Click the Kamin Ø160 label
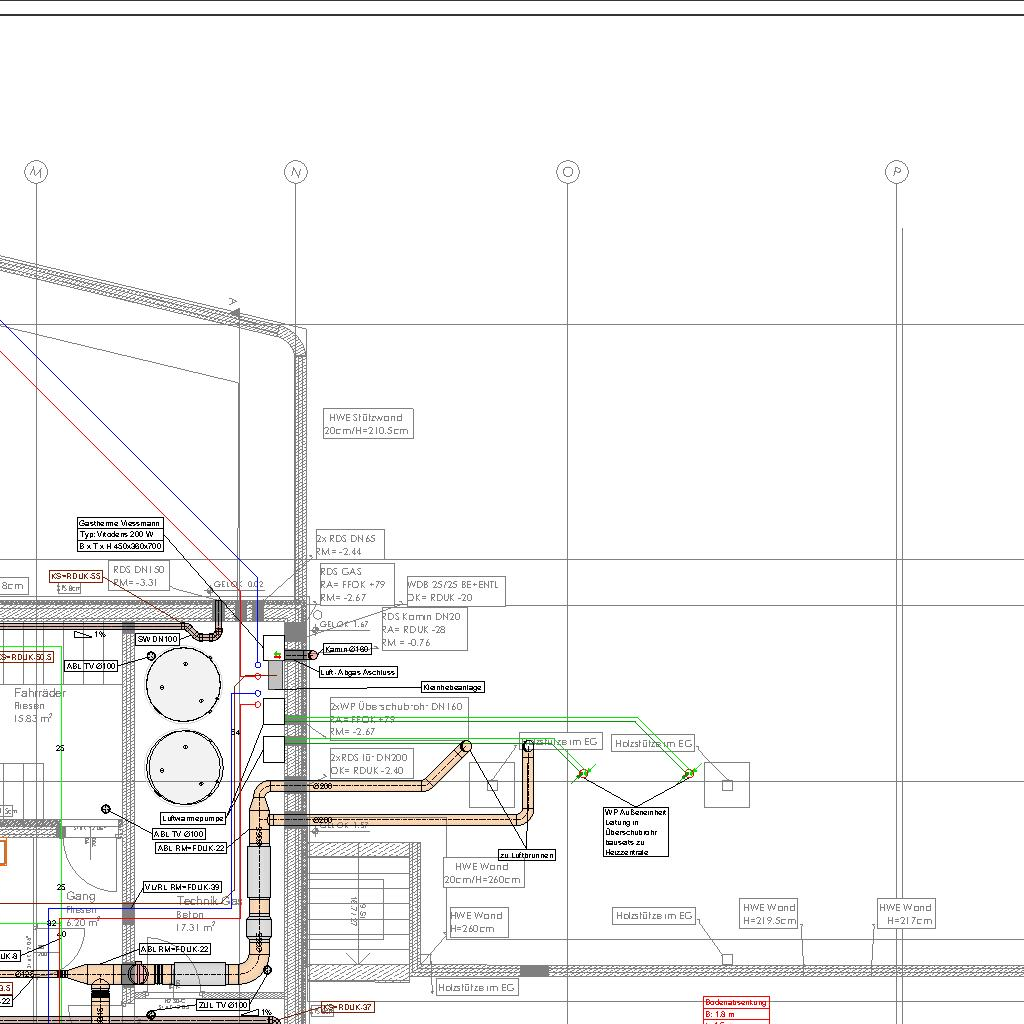 click(347, 650)
